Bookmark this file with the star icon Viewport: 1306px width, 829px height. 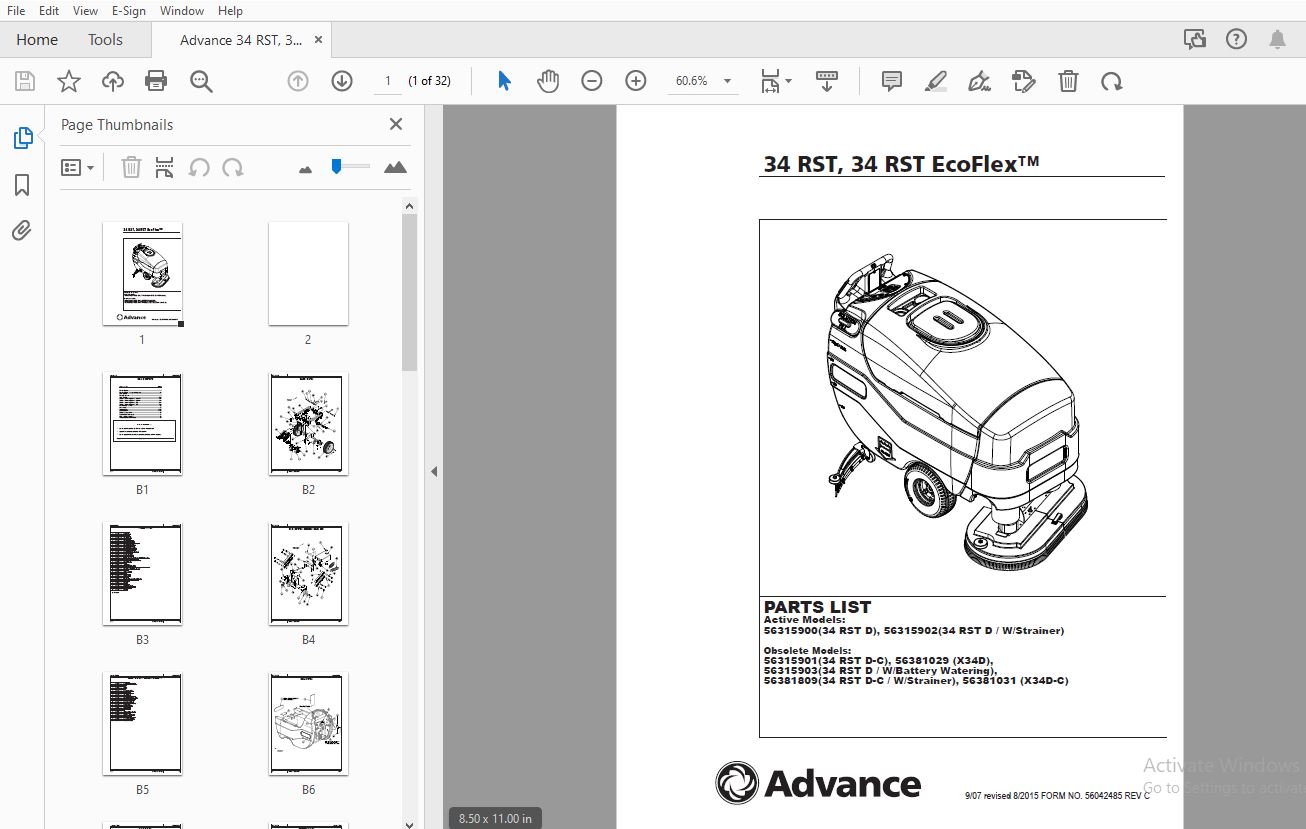(x=69, y=81)
